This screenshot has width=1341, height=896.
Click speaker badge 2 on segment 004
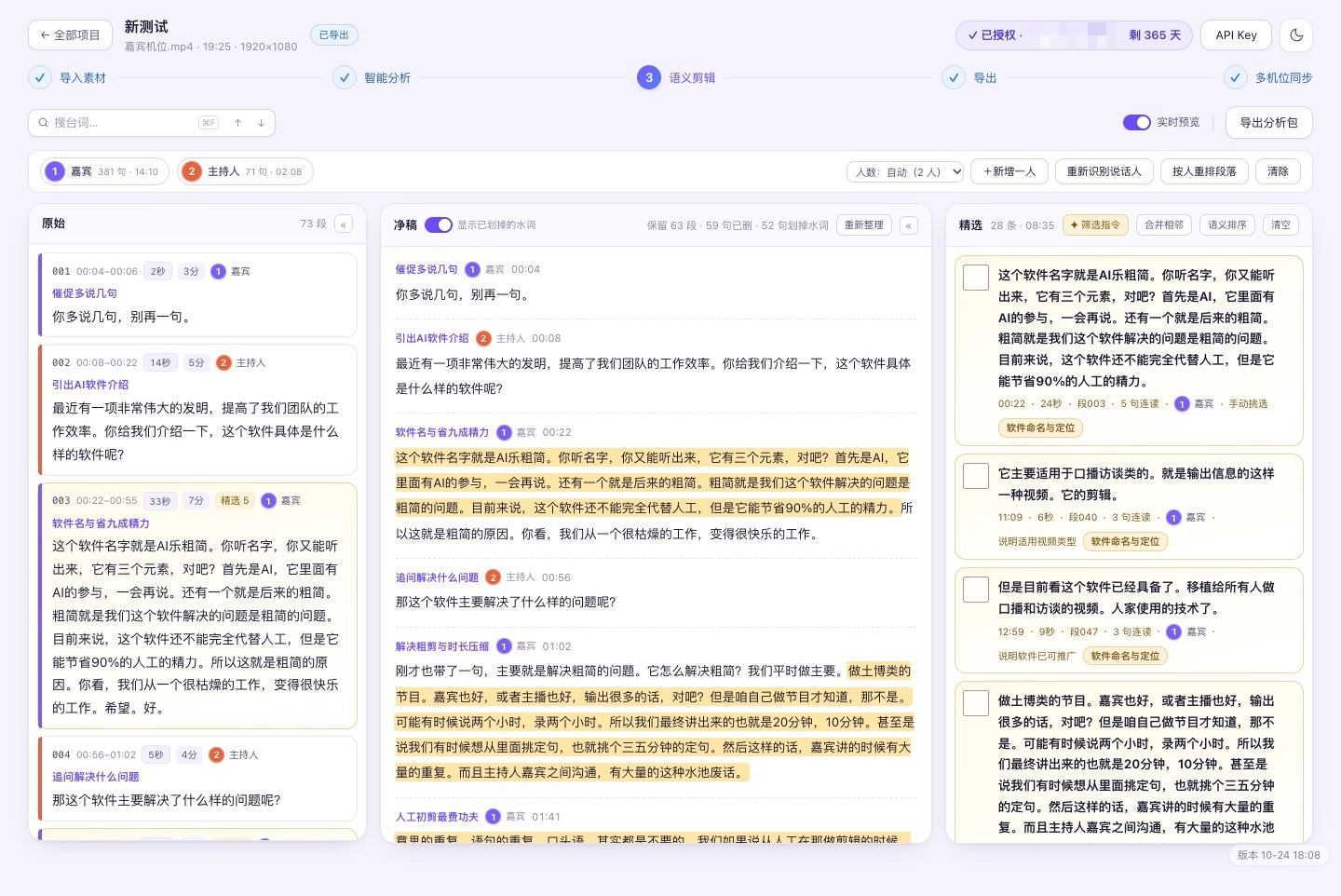216,754
